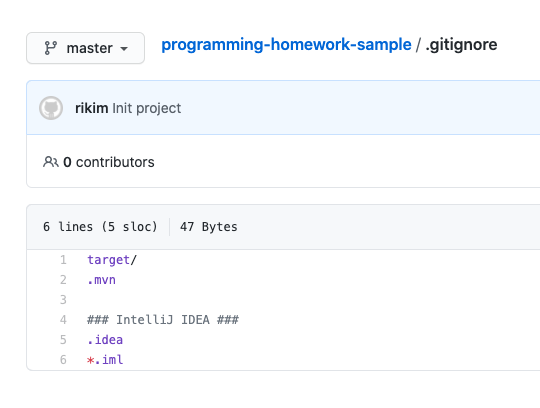Select empty line number 3
The width and height of the screenshot is (540, 408).
[63, 300]
